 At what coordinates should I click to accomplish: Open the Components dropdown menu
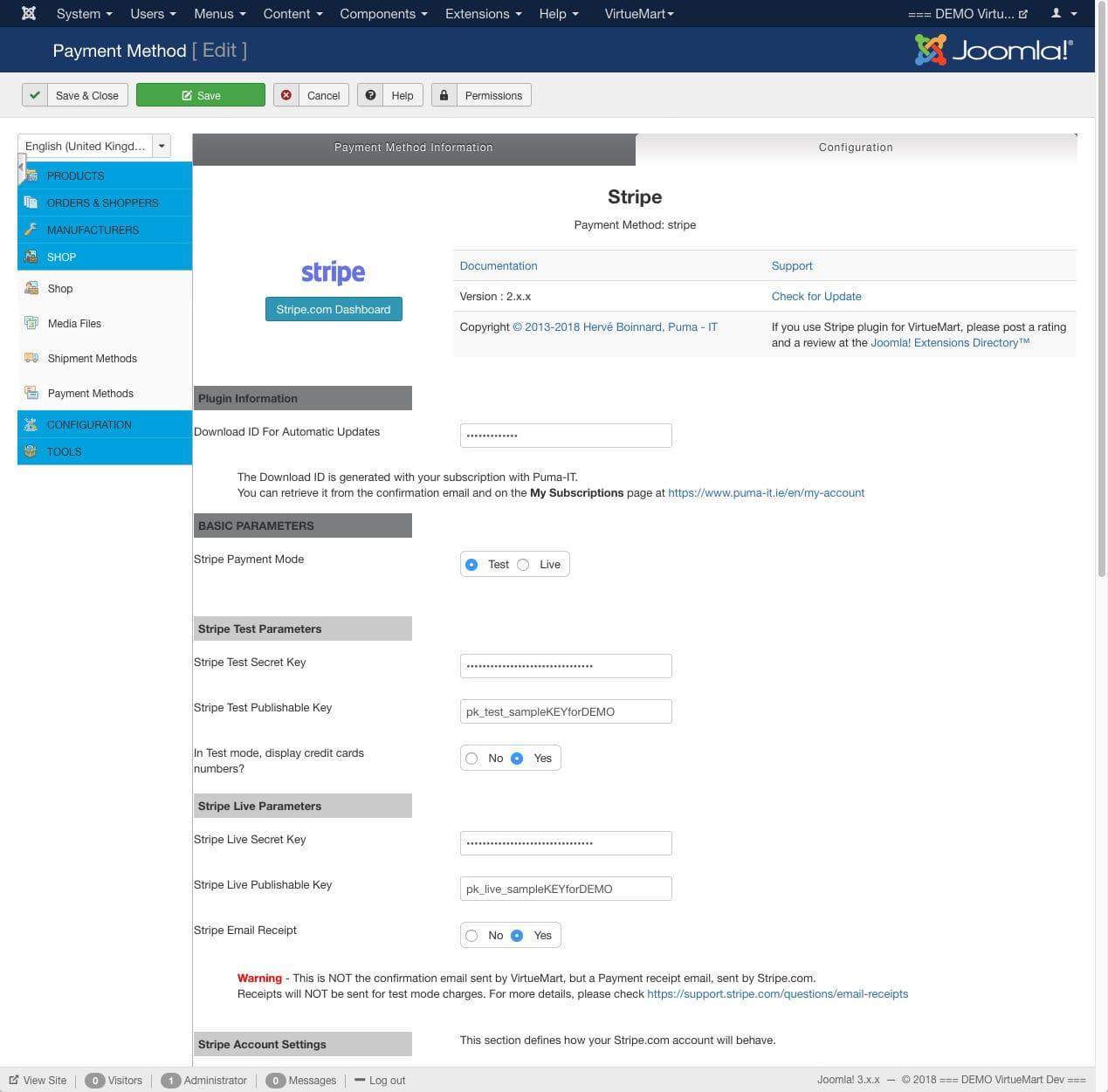tap(383, 13)
